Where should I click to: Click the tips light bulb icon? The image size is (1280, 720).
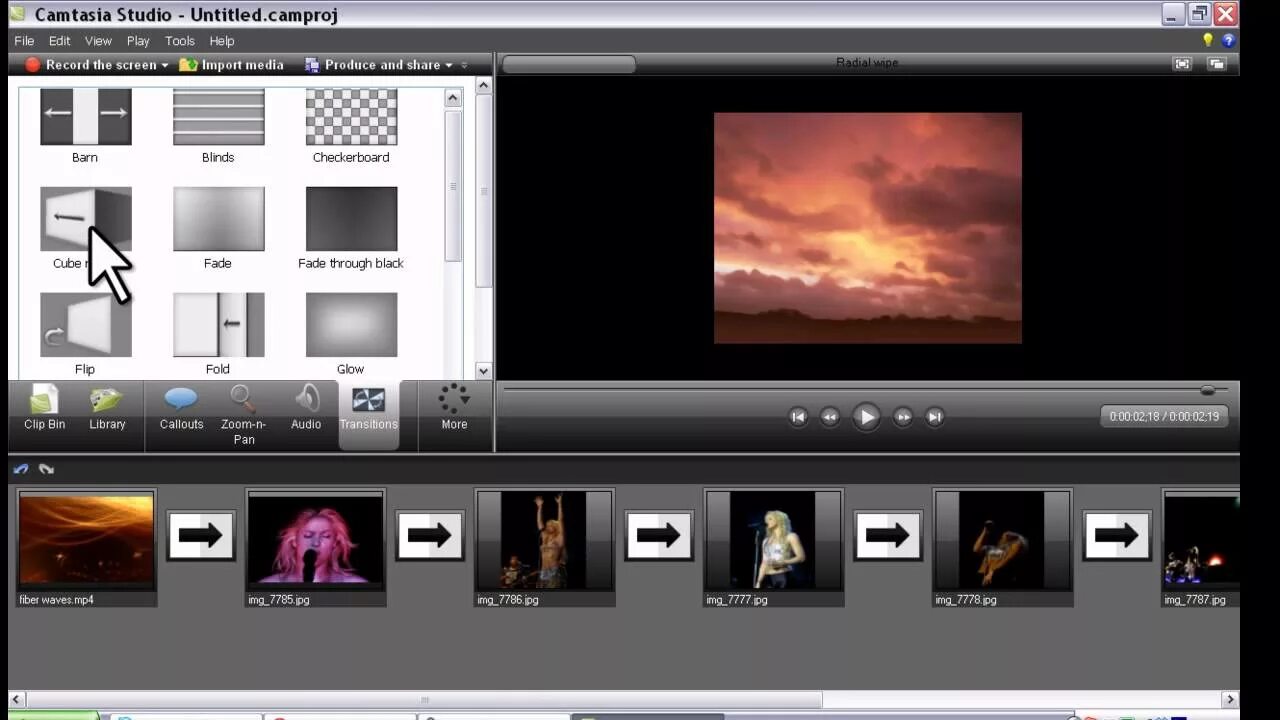[1208, 41]
